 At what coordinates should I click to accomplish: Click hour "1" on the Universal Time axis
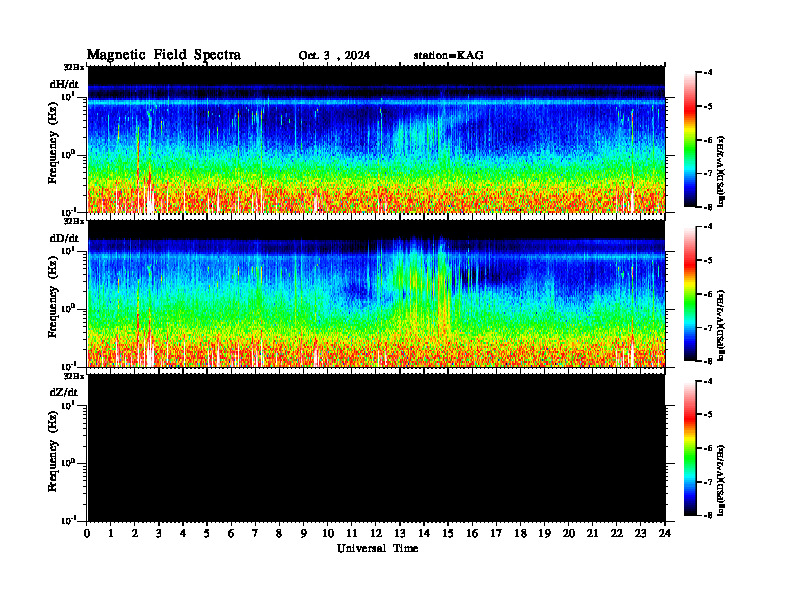[111, 533]
